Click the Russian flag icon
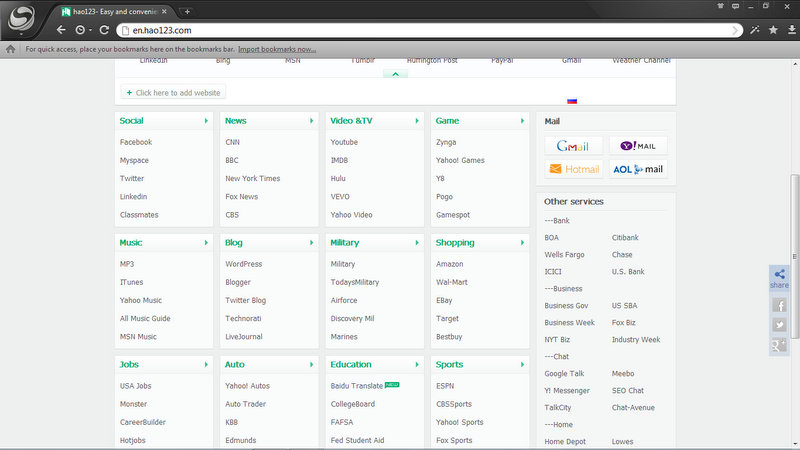This screenshot has width=800, height=450. point(572,101)
